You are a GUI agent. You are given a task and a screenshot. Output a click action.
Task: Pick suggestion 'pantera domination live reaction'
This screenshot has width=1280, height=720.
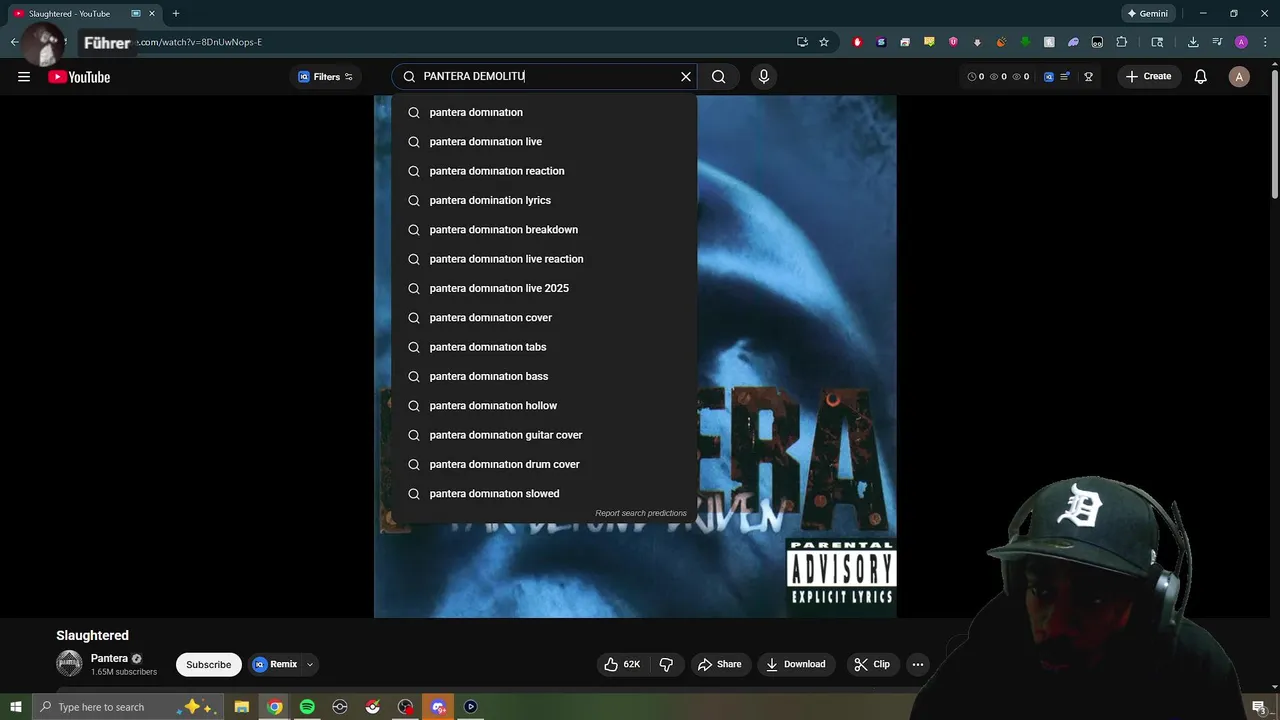click(544, 259)
